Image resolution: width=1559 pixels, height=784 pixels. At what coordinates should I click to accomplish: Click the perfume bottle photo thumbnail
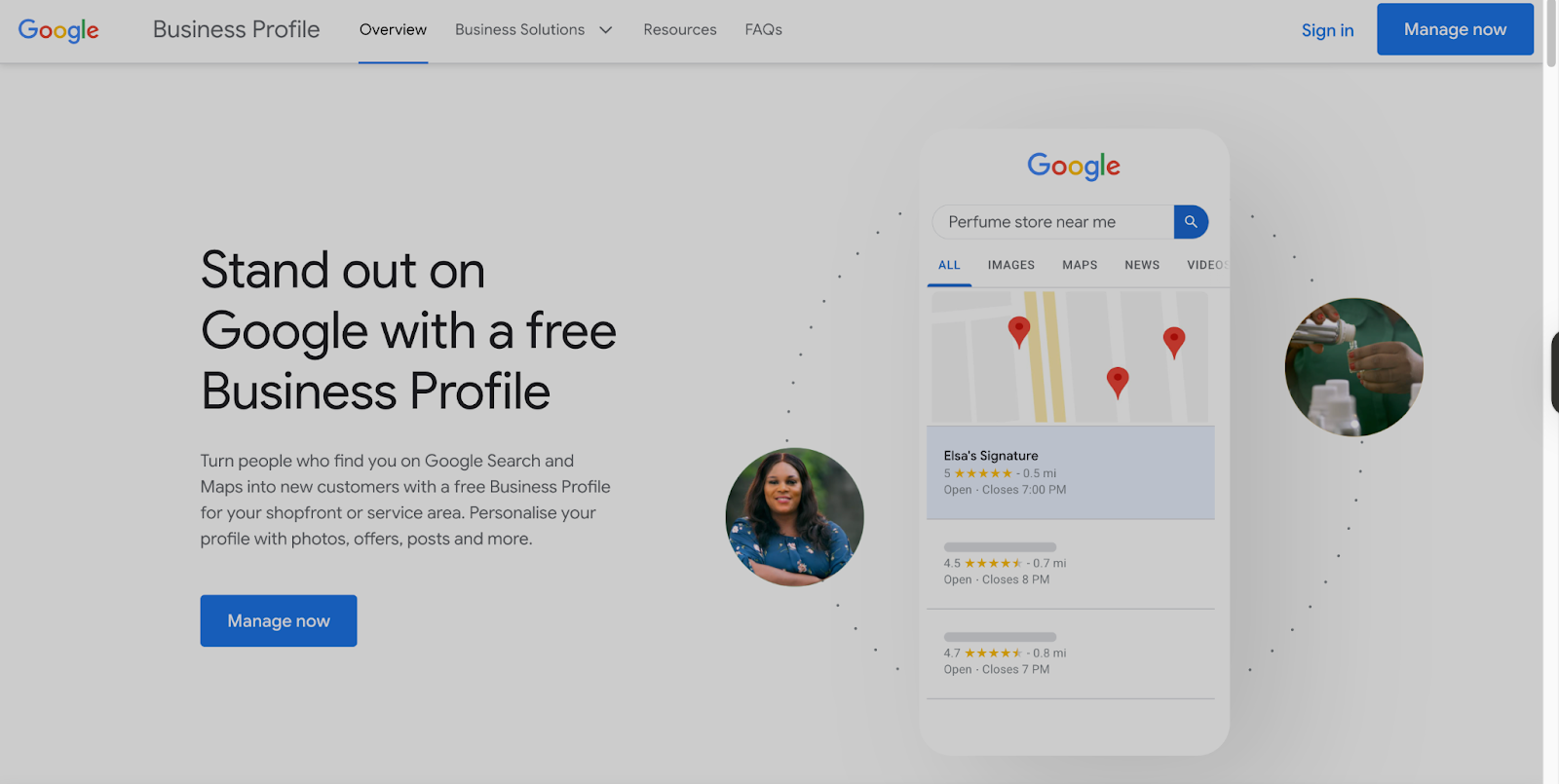click(x=1354, y=367)
